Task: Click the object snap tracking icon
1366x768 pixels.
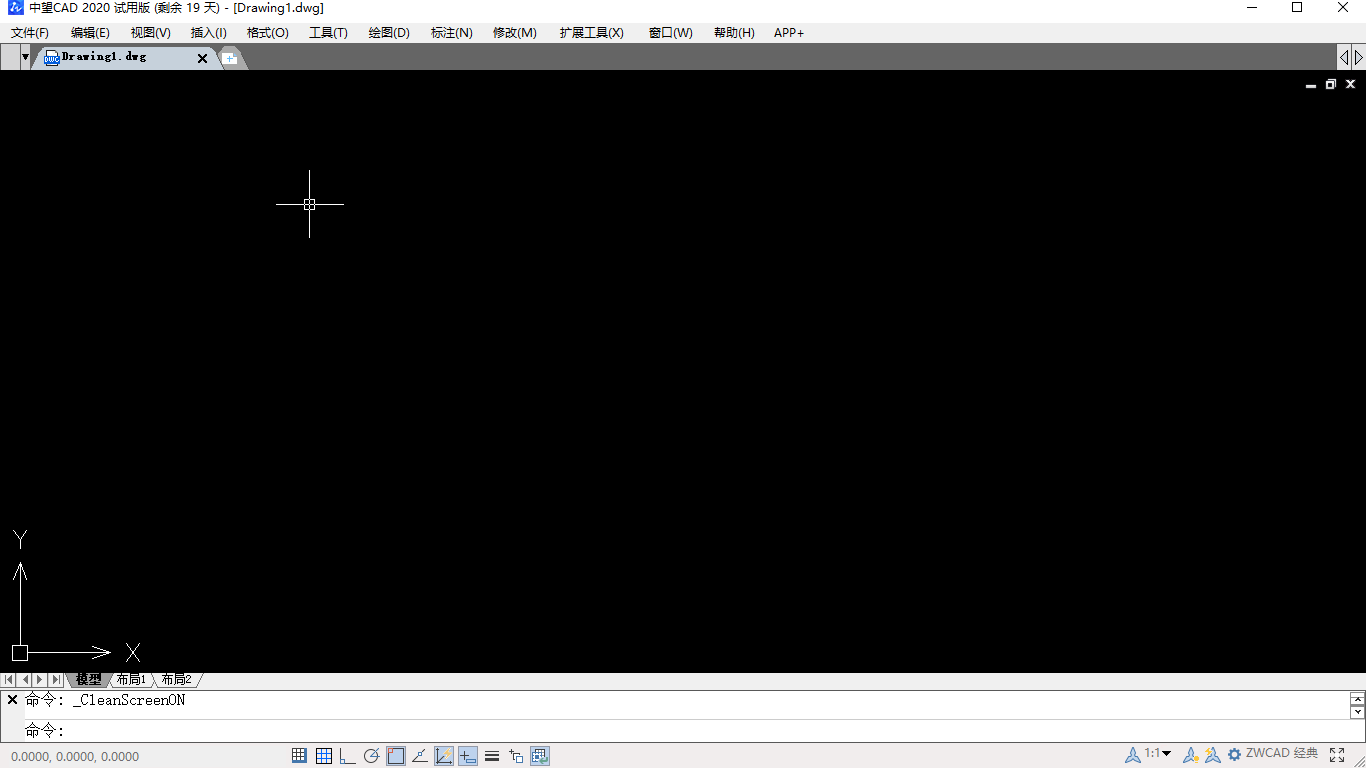Action: pyautogui.click(x=420, y=756)
